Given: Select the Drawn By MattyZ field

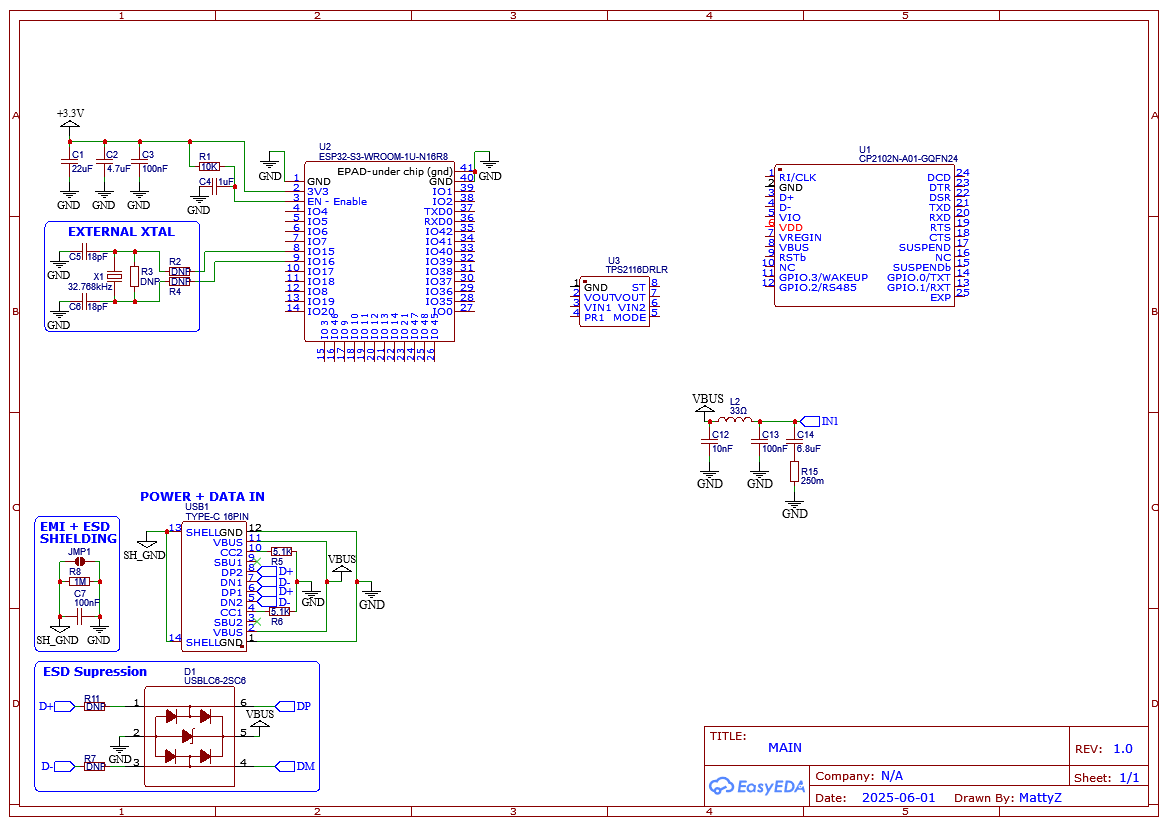Looking at the screenshot, I should point(1008,797).
